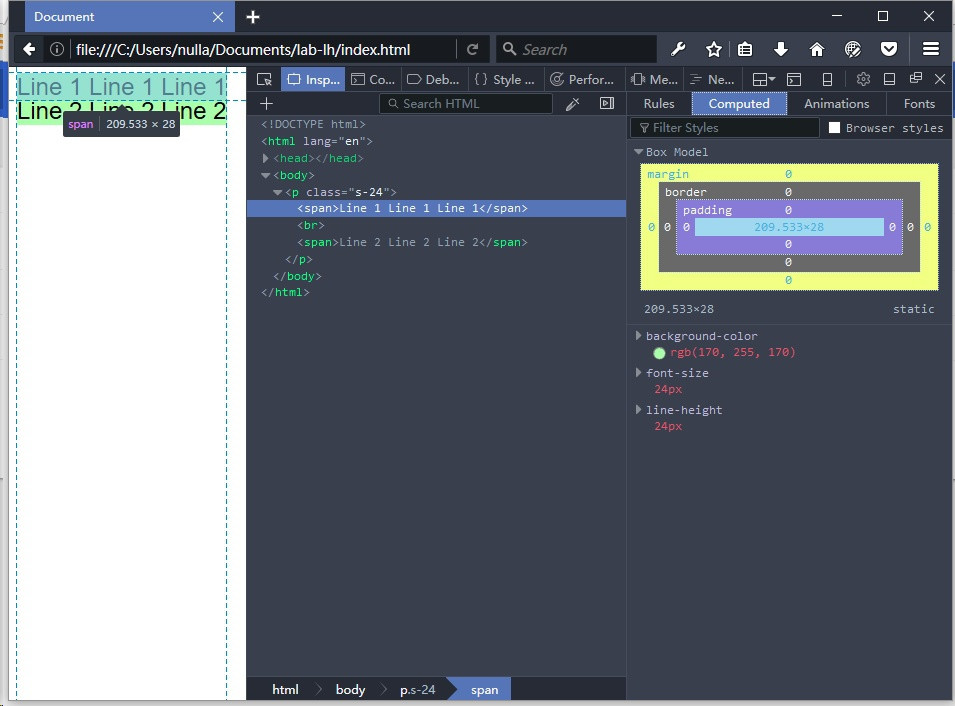Click the background-color green swatch
This screenshot has height=706, width=955.
659,353
